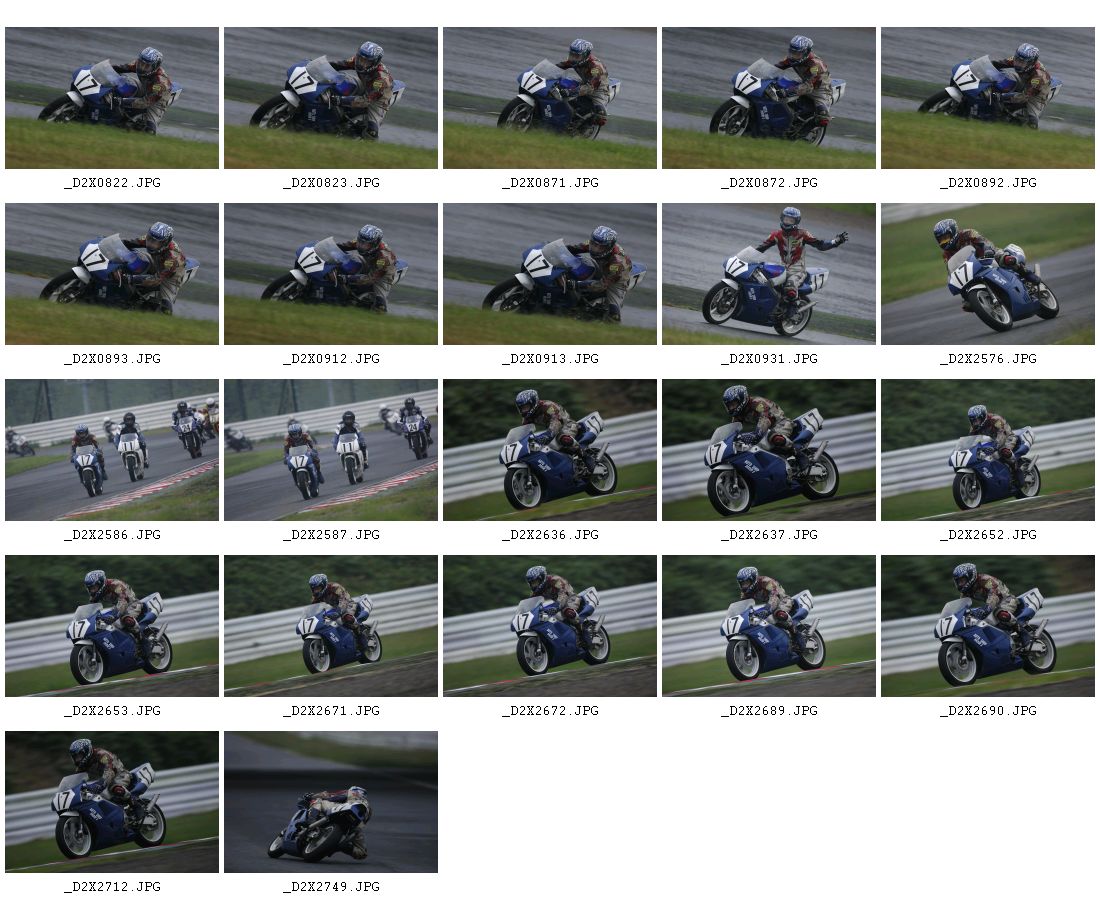Image resolution: width=1100 pixels, height=900 pixels.
Task: Click the _D2X0872.JPG thumbnail
Action: [x=769, y=98]
